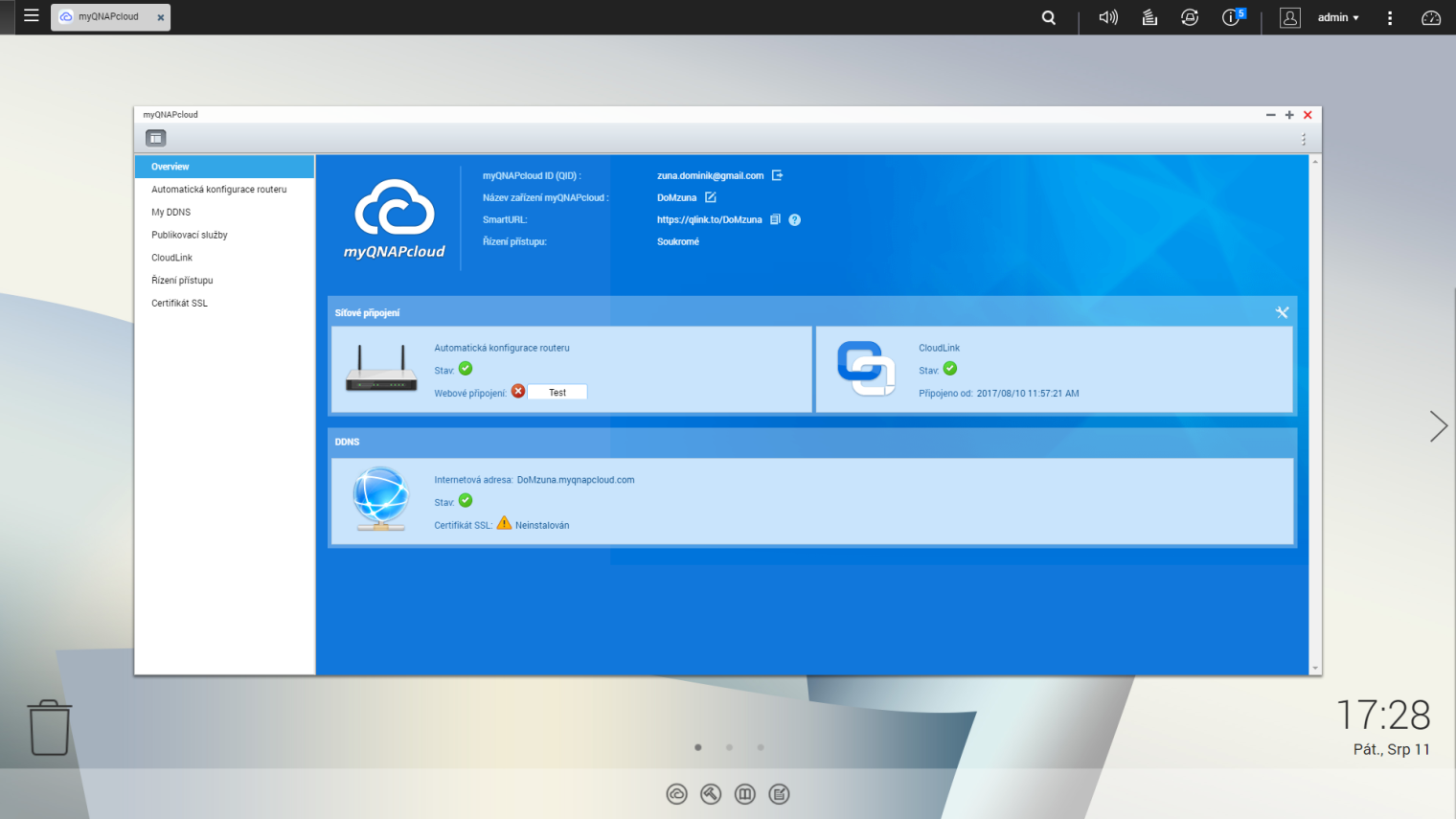The image size is (1456, 819).
Task: Show background tasks icon in top bar
Action: (1149, 17)
